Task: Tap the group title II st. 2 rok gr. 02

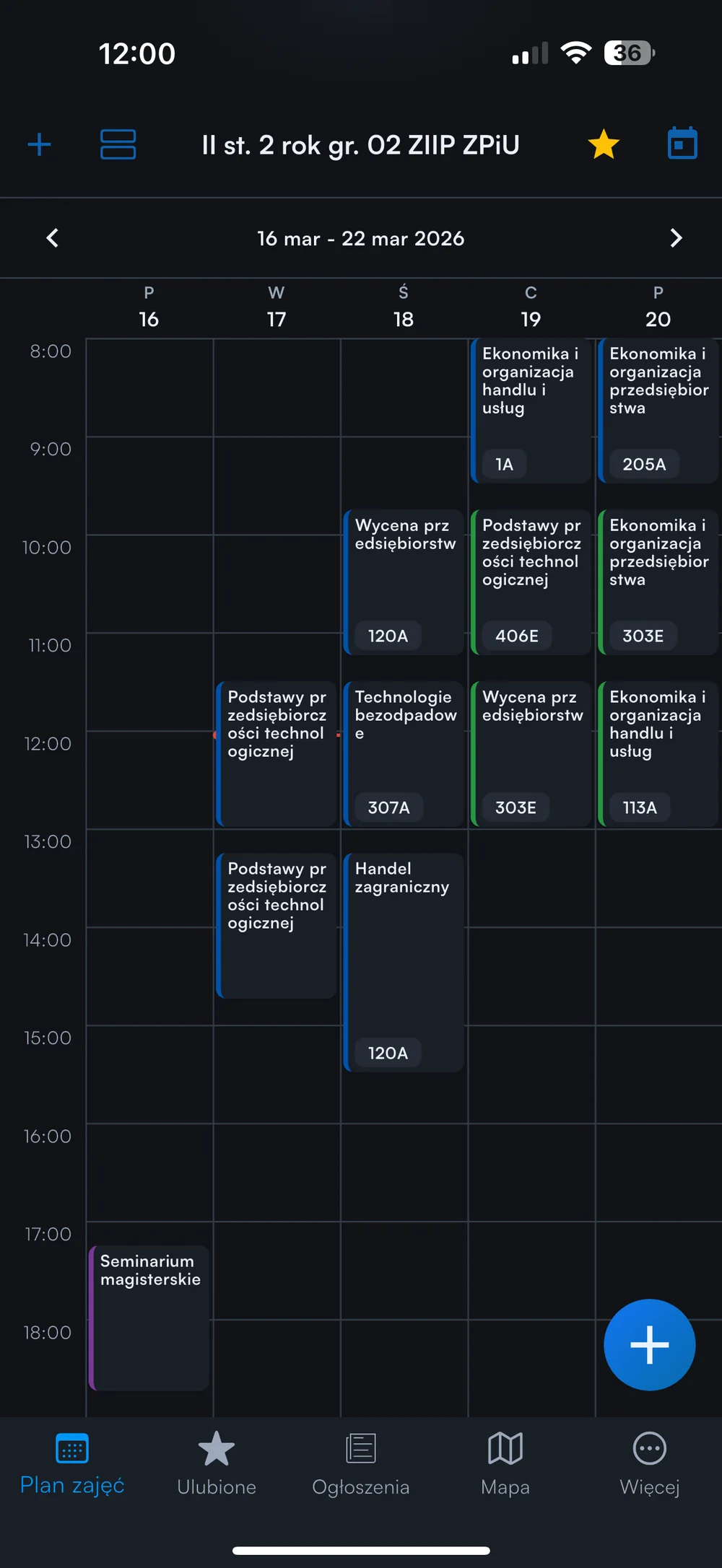Action: tap(360, 145)
